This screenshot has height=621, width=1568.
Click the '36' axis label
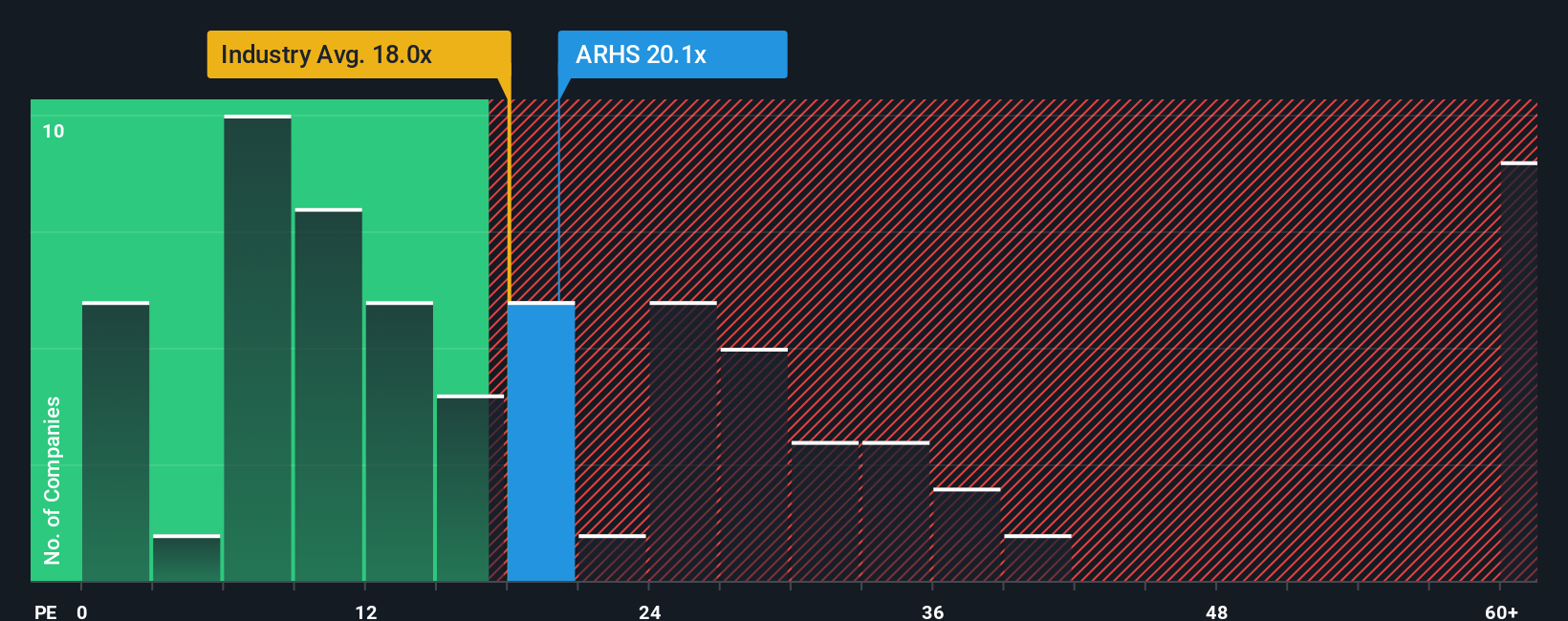click(x=932, y=611)
